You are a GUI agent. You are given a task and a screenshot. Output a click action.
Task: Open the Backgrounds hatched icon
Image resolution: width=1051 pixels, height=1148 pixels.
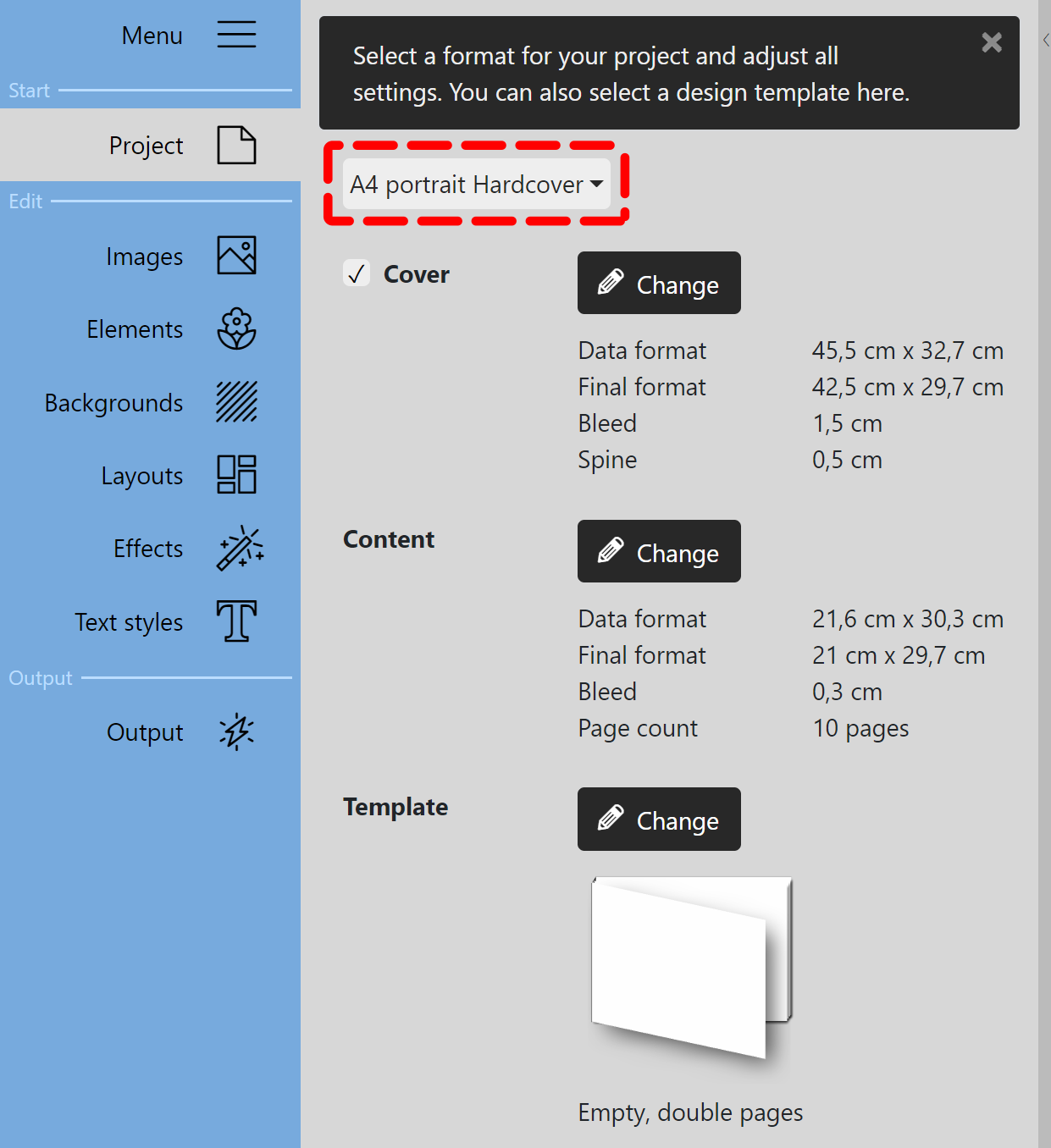tap(236, 402)
